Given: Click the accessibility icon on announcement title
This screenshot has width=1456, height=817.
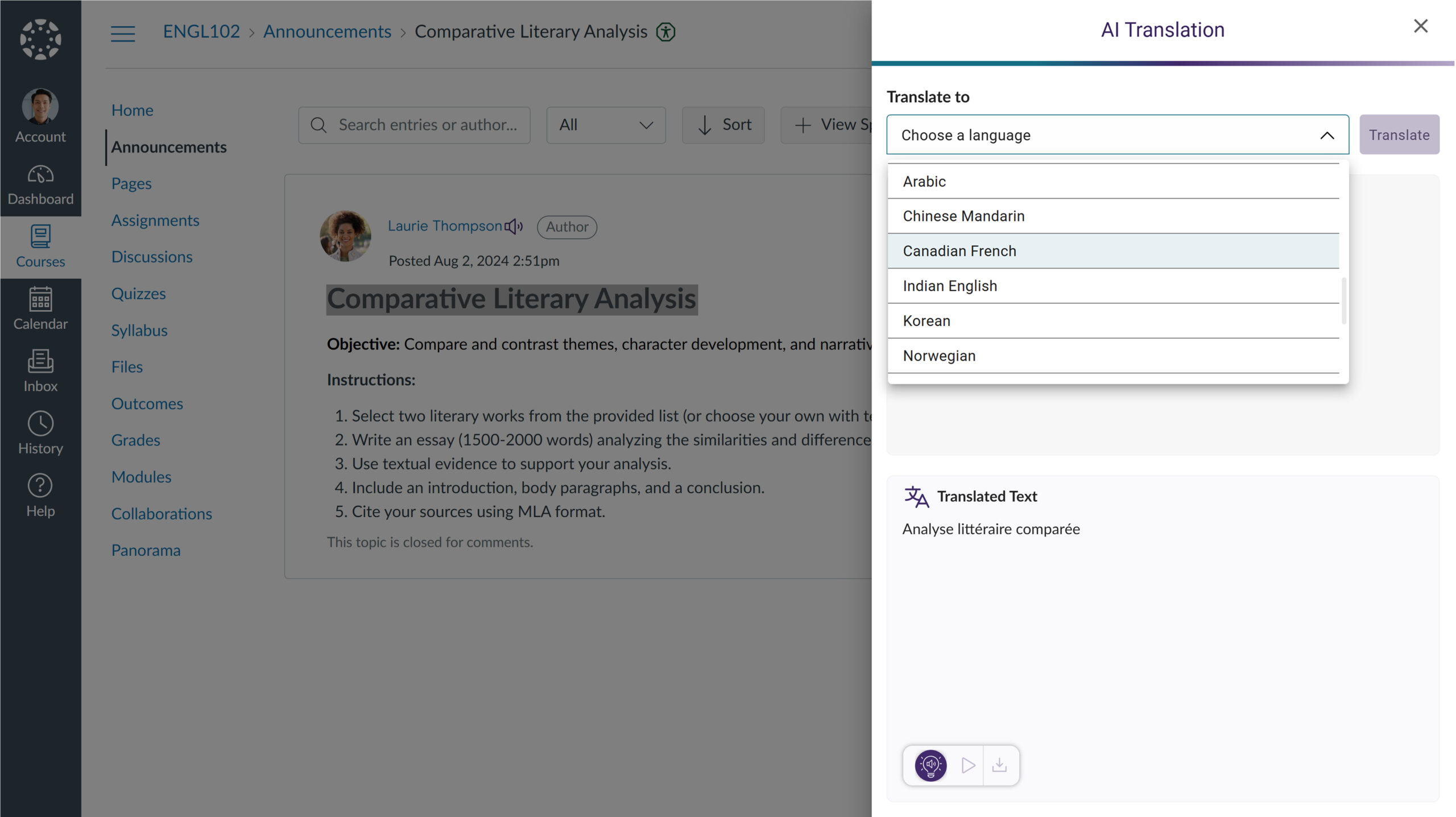Looking at the screenshot, I should tap(666, 31).
